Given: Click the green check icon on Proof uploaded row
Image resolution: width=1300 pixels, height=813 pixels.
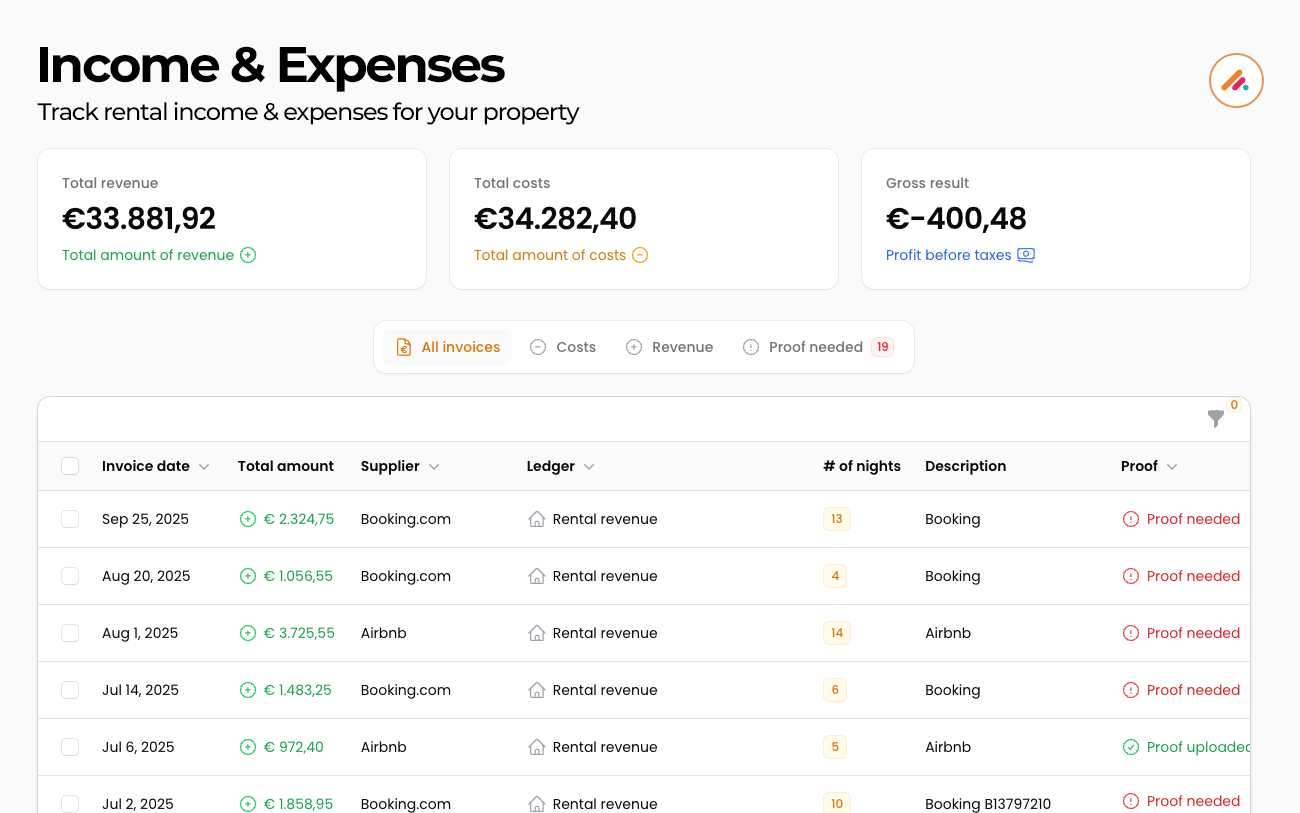Looking at the screenshot, I should click(x=1130, y=747).
